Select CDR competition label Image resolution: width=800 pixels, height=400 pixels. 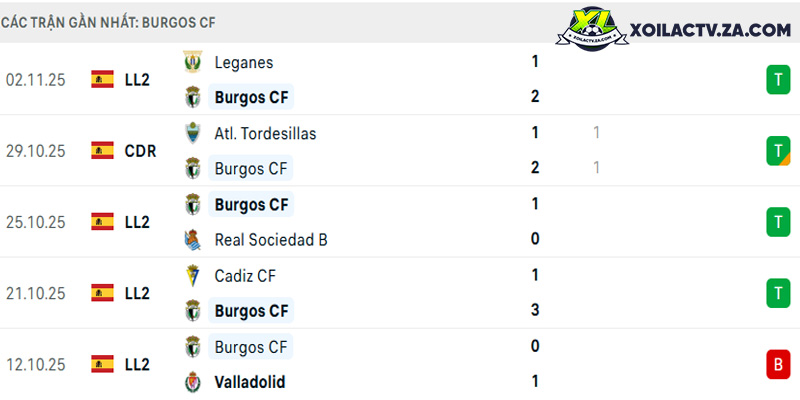click(140, 151)
